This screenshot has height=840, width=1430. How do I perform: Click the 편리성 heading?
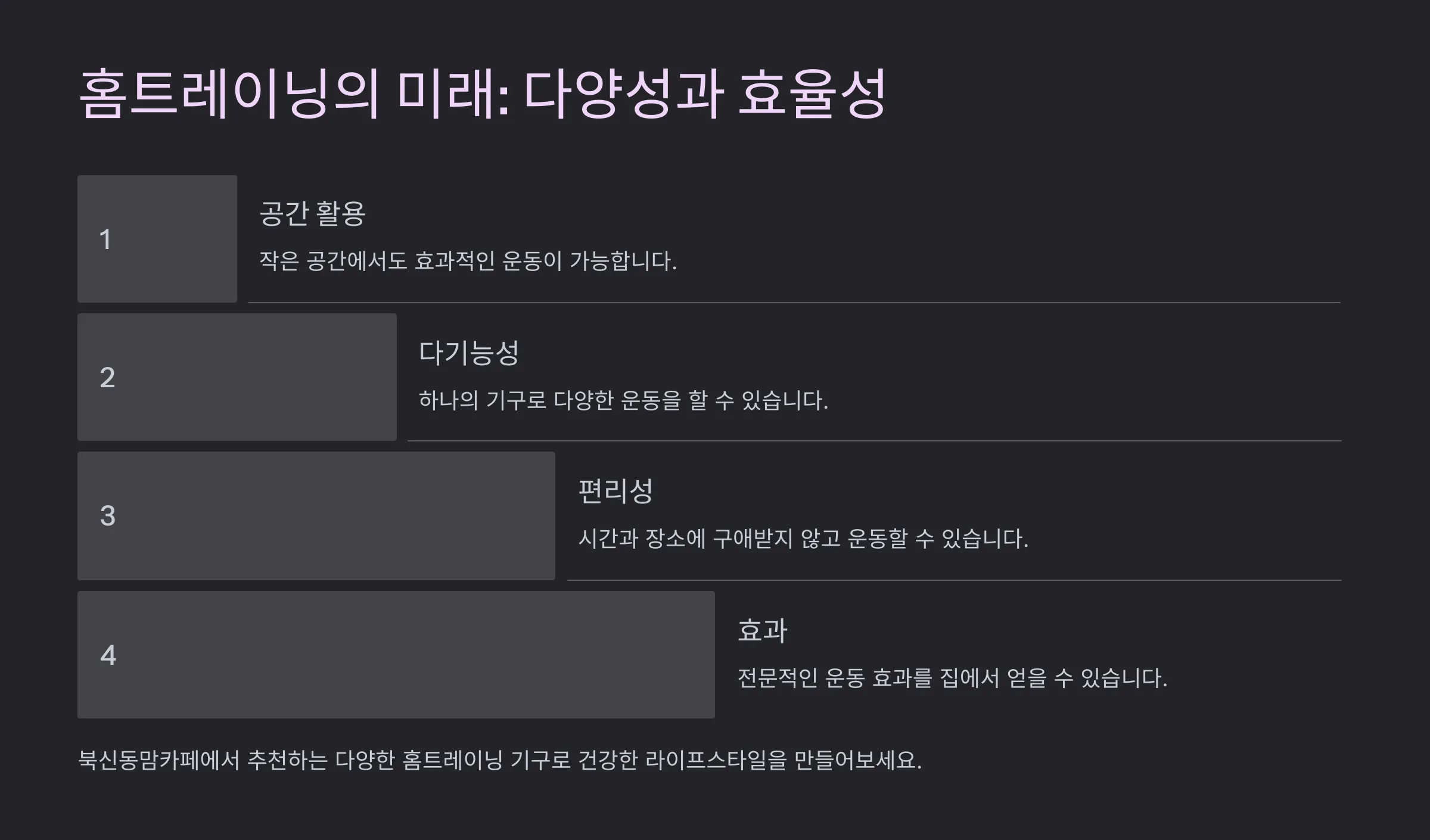point(615,491)
